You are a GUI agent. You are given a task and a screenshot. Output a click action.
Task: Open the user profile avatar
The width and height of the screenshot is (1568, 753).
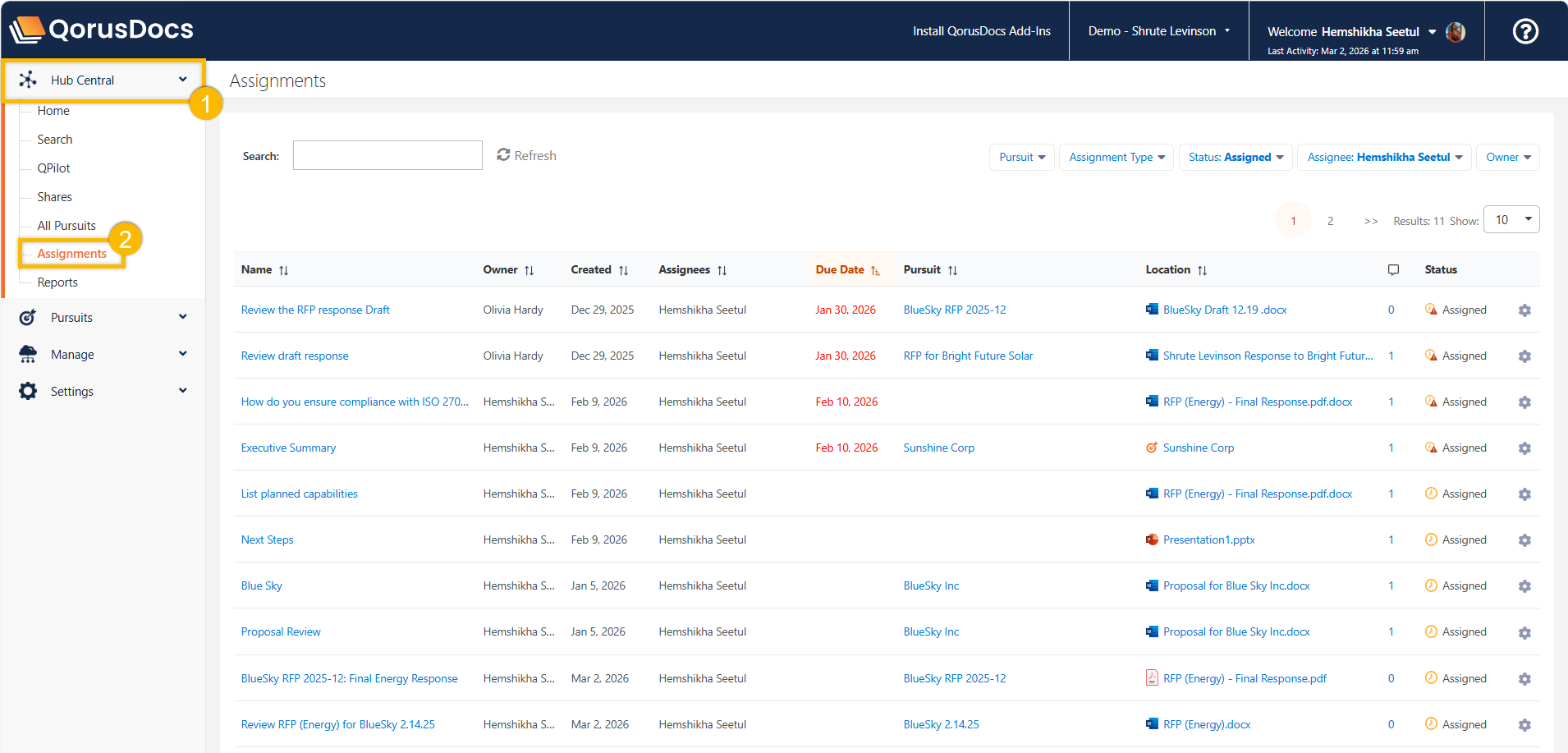(1455, 32)
